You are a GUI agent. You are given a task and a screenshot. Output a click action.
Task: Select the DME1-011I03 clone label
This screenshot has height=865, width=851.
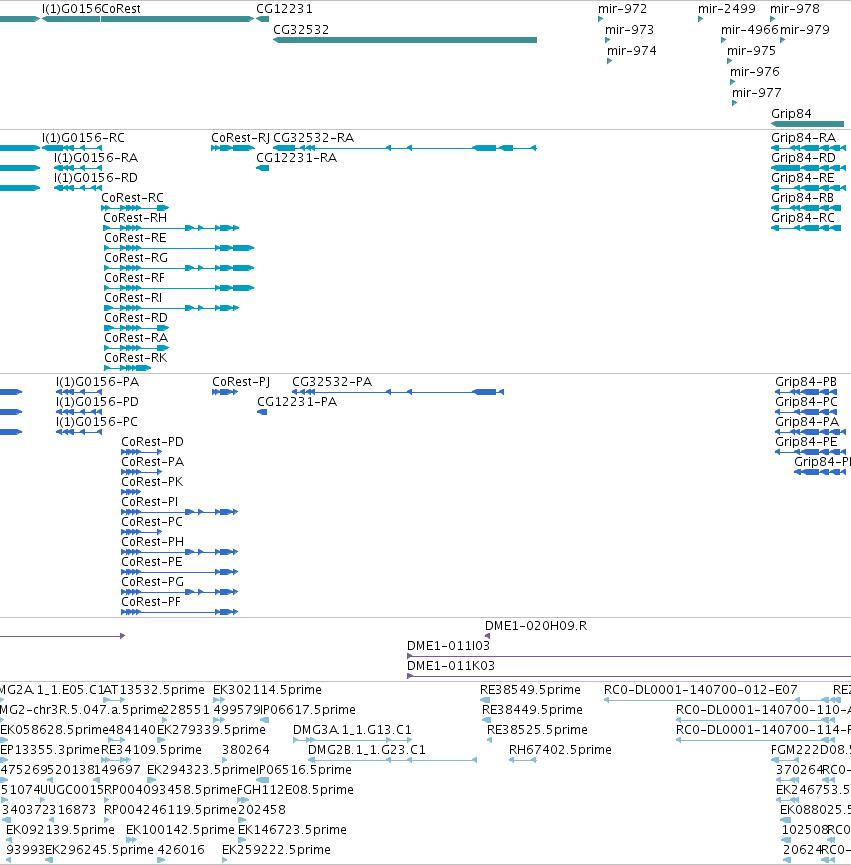[448, 645]
